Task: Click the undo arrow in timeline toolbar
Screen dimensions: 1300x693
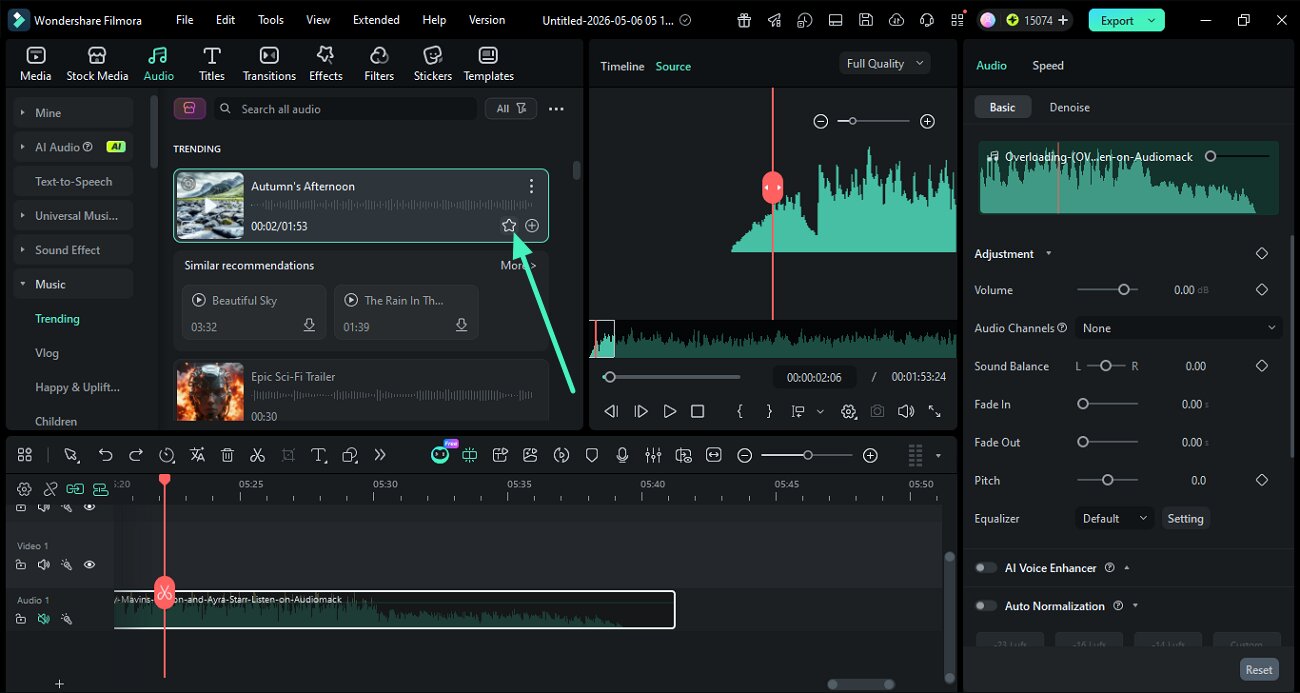Action: (x=105, y=455)
